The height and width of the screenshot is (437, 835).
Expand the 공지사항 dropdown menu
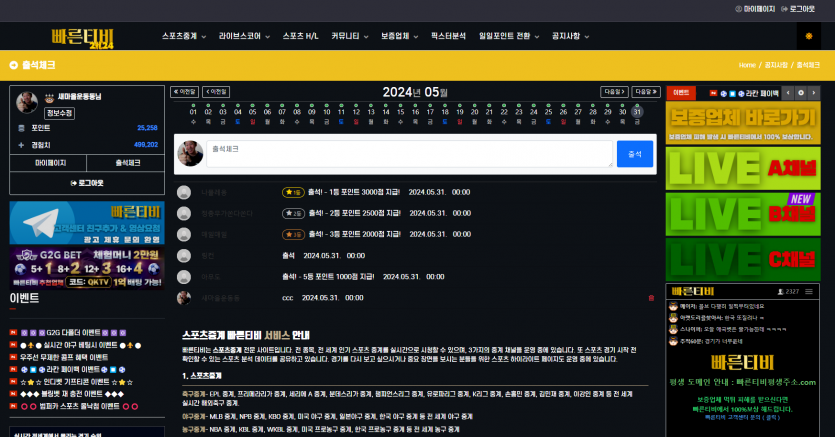coord(570,36)
